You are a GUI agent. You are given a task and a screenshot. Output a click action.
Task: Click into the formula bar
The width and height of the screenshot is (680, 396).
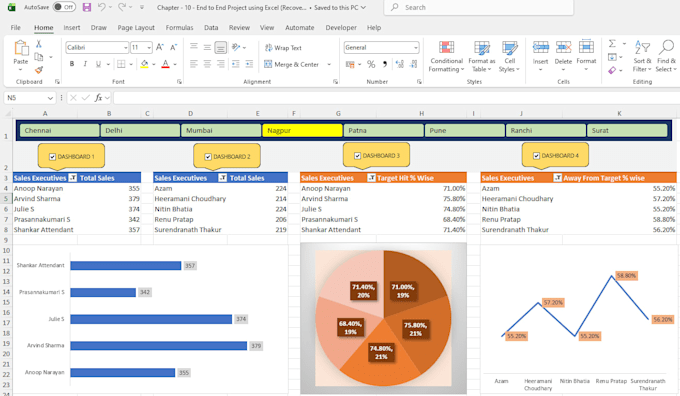coord(396,98)
